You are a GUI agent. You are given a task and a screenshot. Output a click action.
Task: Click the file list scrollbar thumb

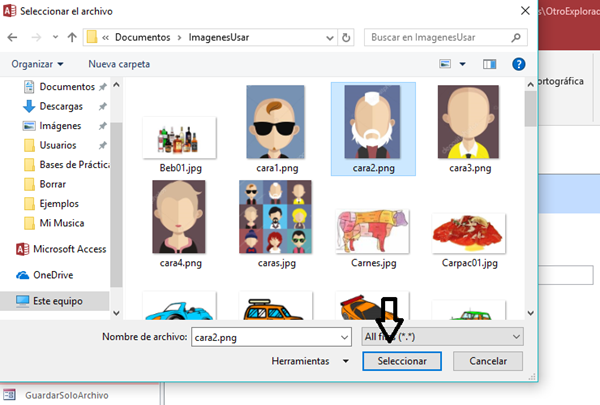pos(530,109)
